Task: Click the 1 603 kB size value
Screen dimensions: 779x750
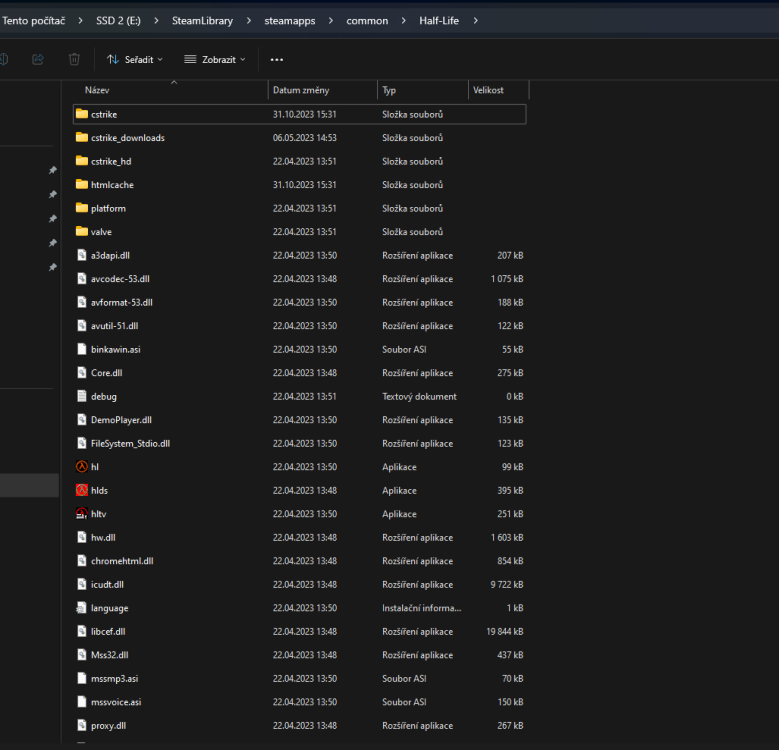Action: tap(507, 537)
